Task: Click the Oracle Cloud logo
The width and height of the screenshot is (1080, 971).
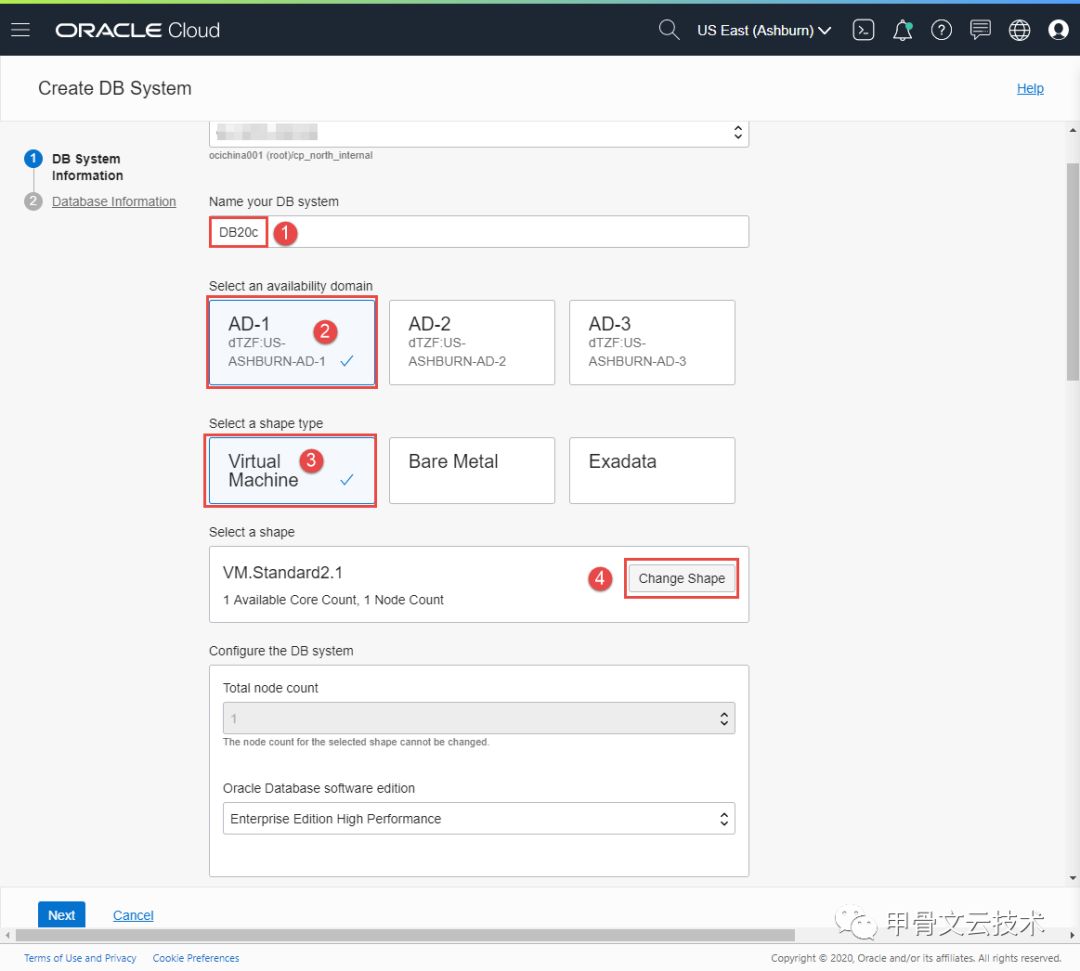Action: (x=138, y=30)
